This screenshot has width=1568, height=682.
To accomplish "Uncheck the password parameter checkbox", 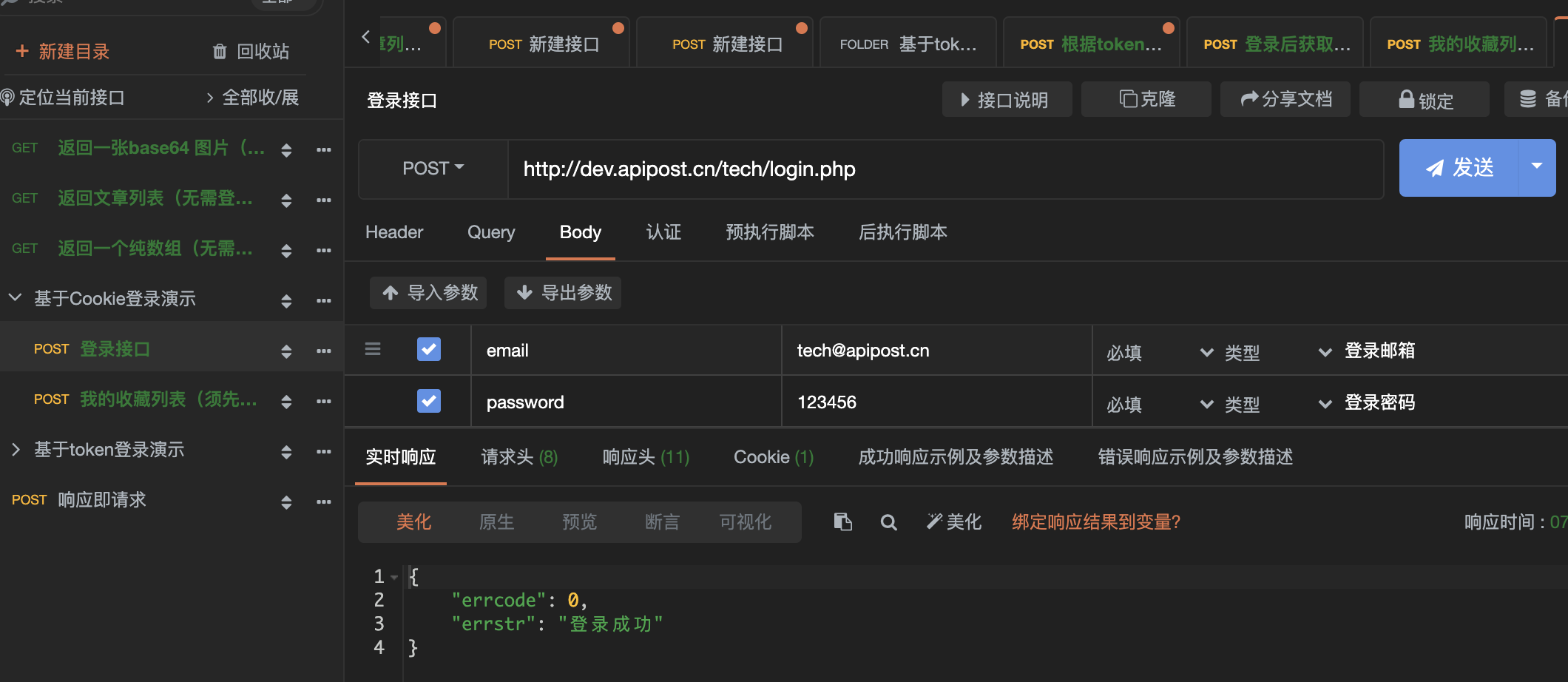I will pos(429,401).
